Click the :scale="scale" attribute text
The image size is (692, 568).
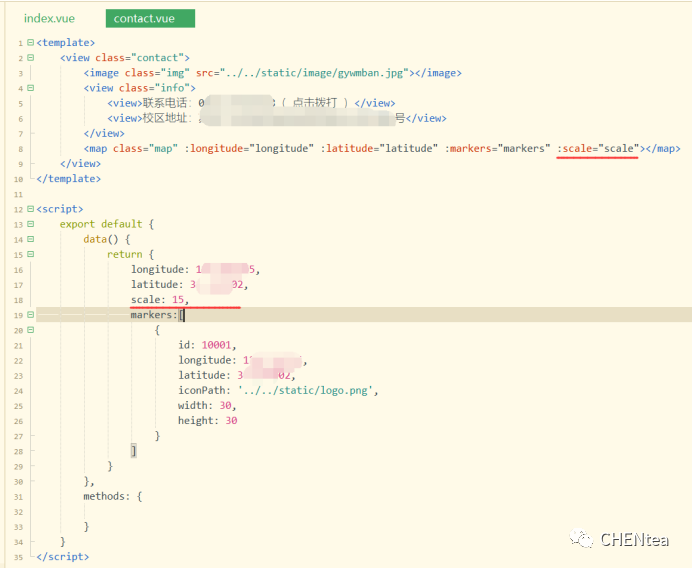pos(598,149)
